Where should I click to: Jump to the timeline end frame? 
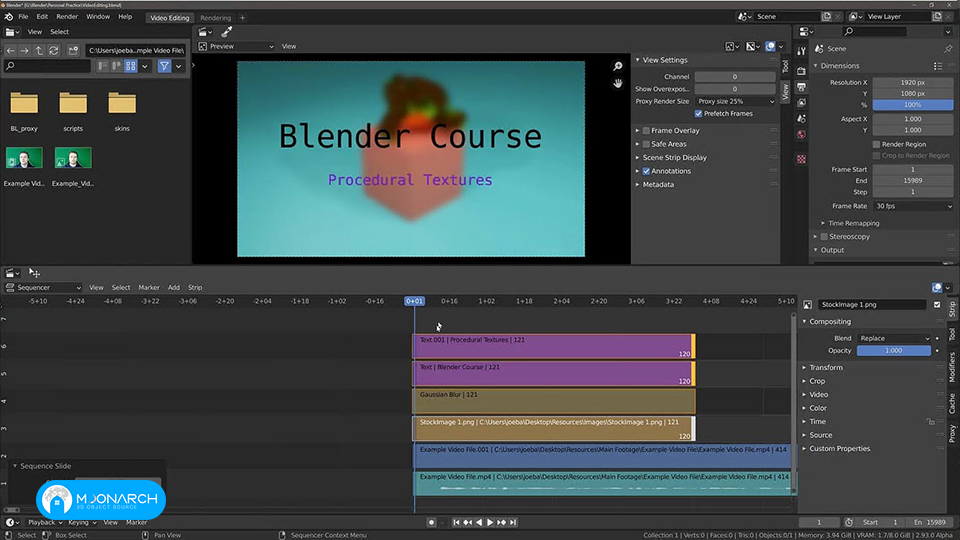point(513,522)
